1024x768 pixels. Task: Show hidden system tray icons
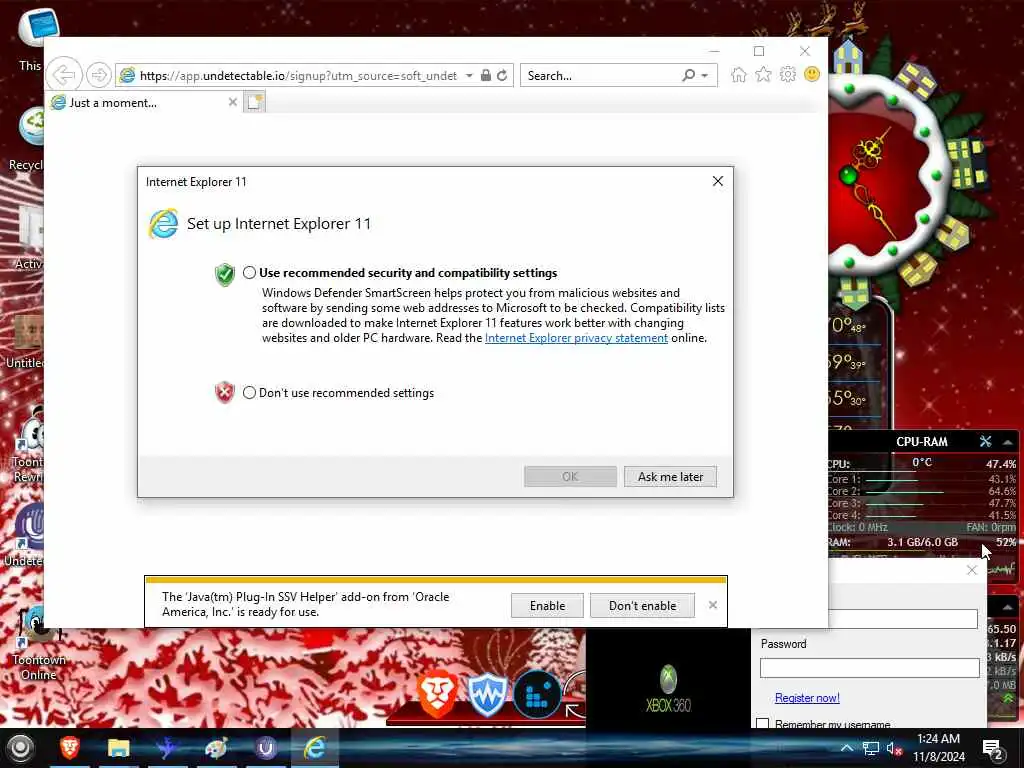point(846,748)
